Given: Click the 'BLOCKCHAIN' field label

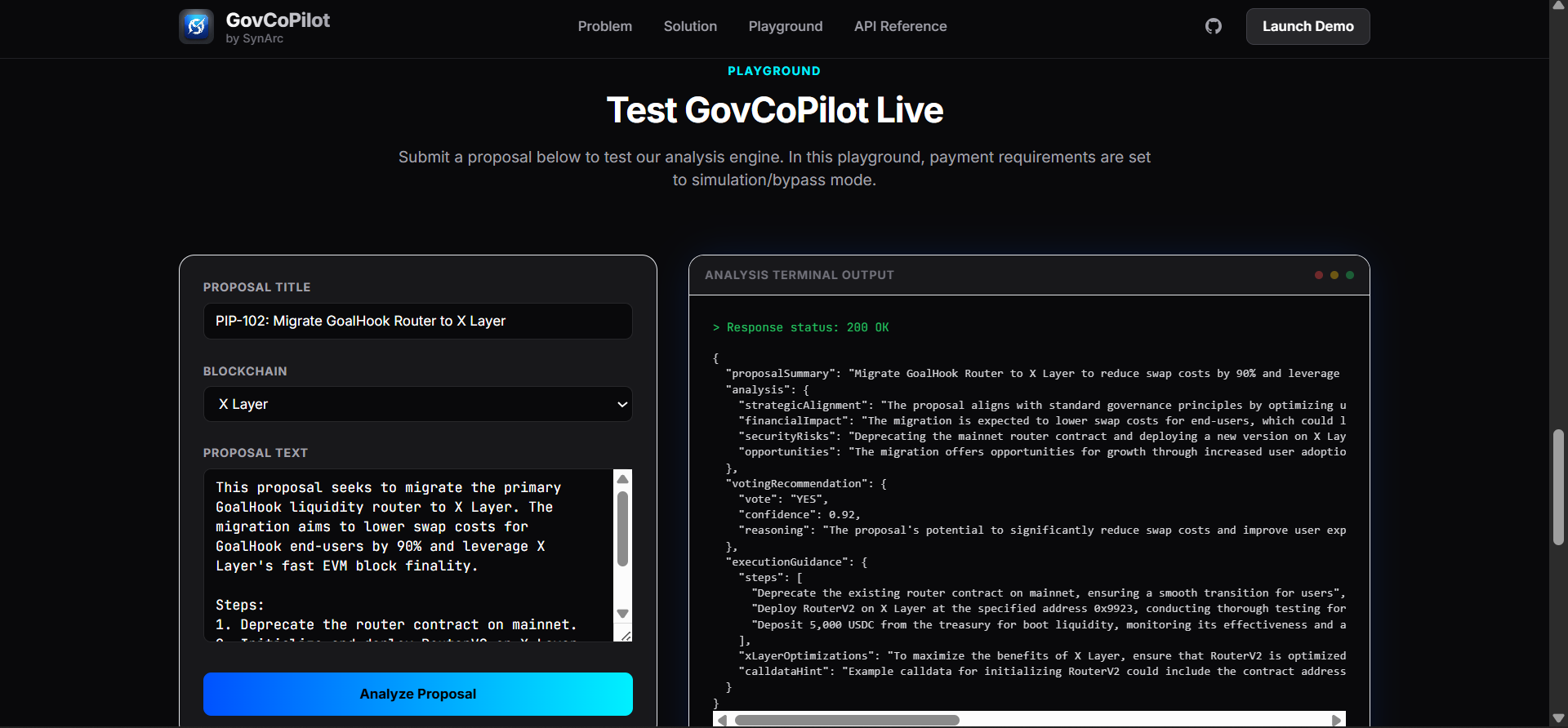Looking at the screenshot, I should (245, 371).
